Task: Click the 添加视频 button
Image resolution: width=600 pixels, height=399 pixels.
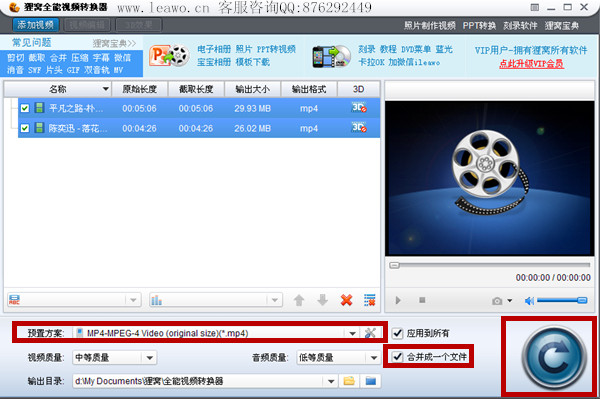Action: (36, 25)
